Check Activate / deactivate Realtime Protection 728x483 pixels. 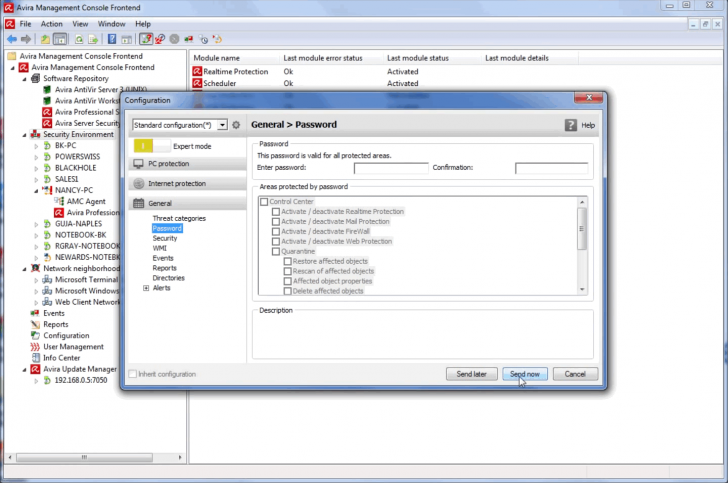(x=276, y=211)
